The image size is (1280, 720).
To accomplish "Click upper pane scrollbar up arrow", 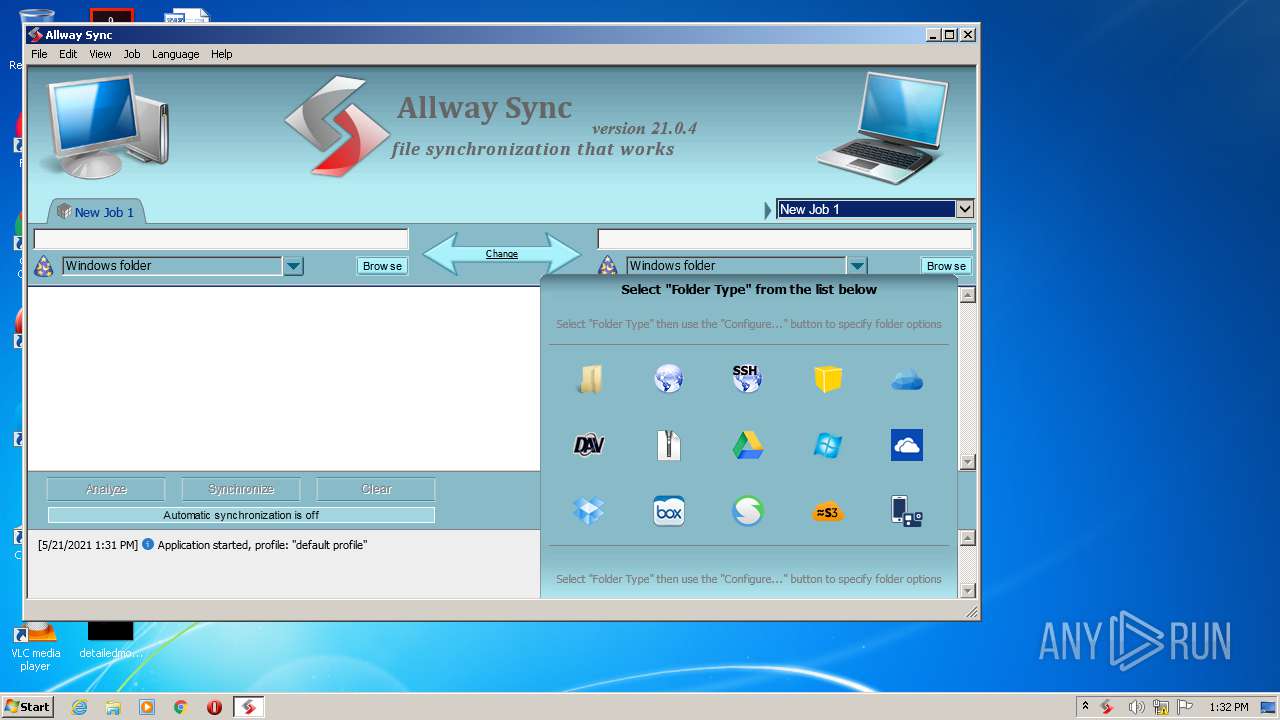I will tap(967, 295).
